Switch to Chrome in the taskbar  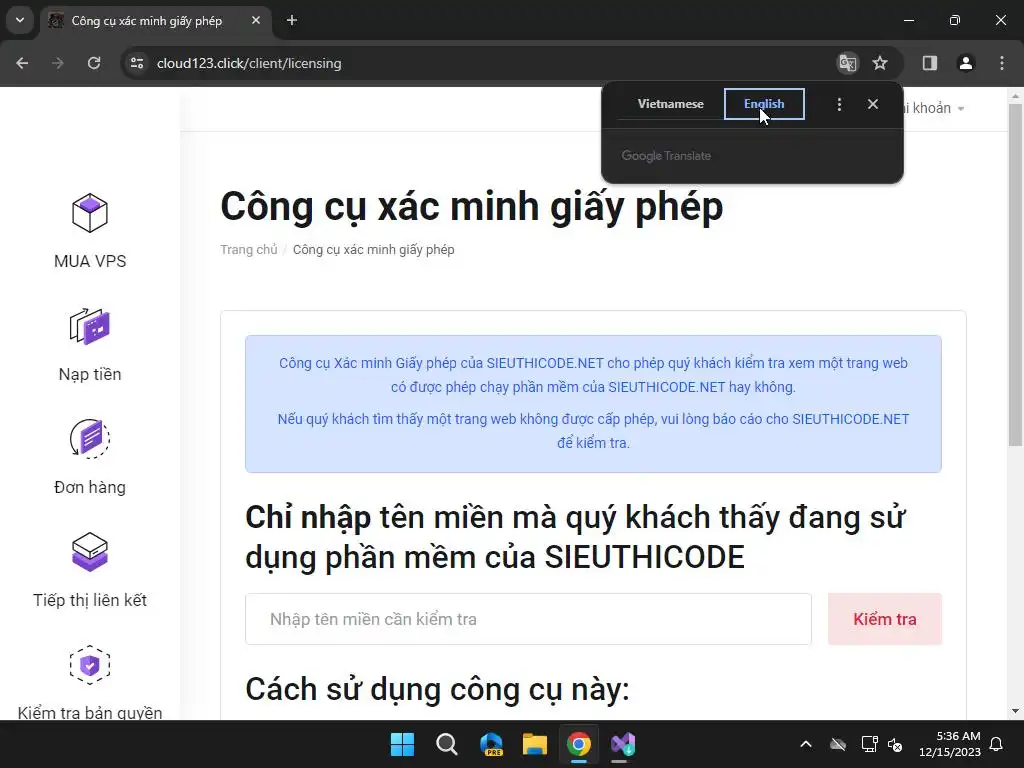579,744
